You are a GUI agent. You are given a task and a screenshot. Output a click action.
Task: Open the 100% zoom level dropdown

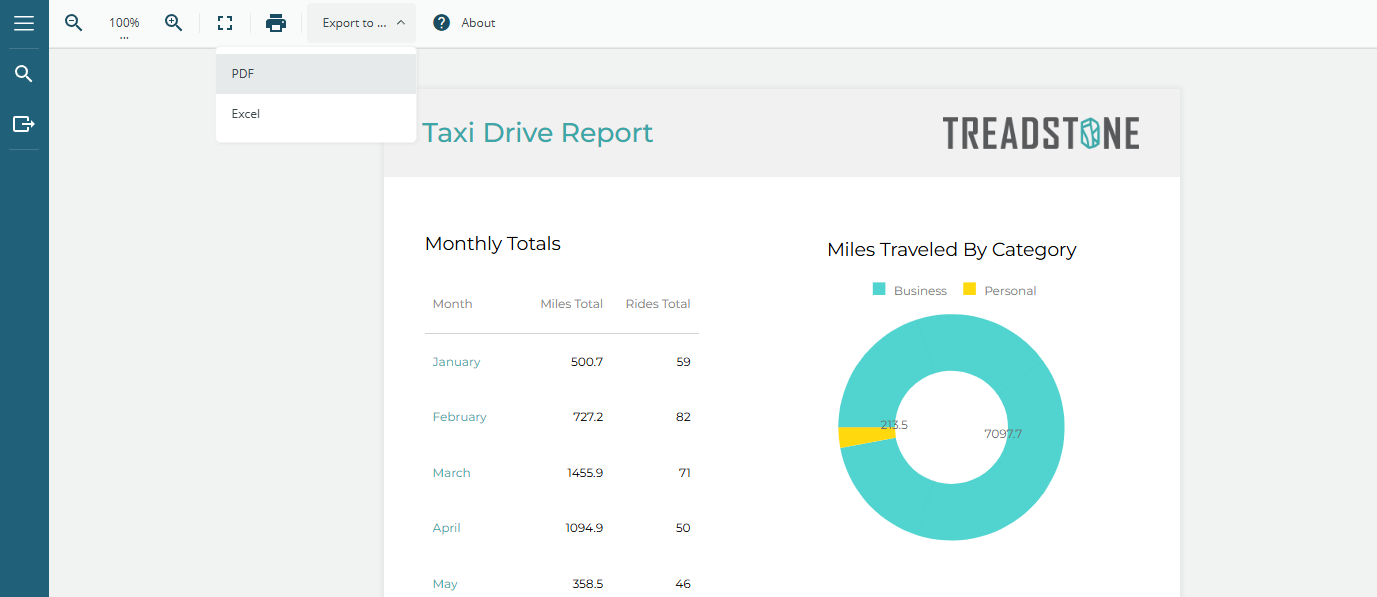(x=124, y=25)
